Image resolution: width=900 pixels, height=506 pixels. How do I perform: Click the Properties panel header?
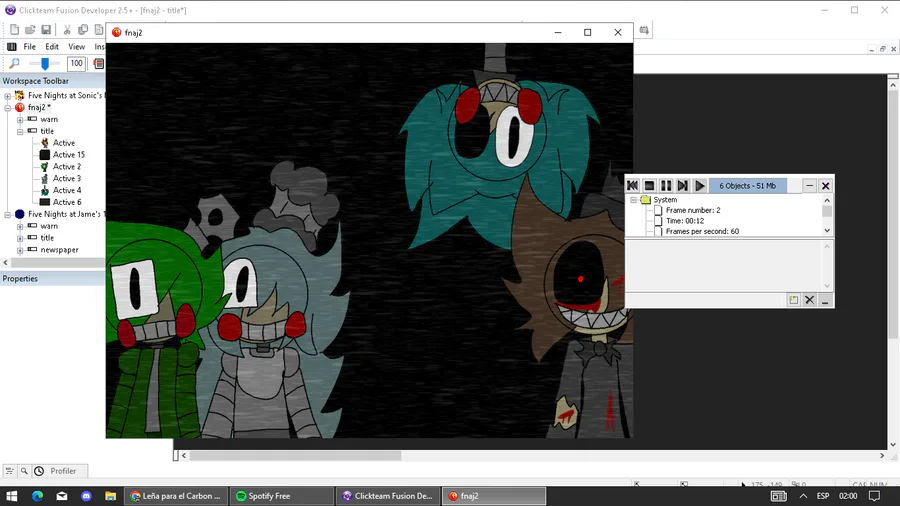pos(52,279)
